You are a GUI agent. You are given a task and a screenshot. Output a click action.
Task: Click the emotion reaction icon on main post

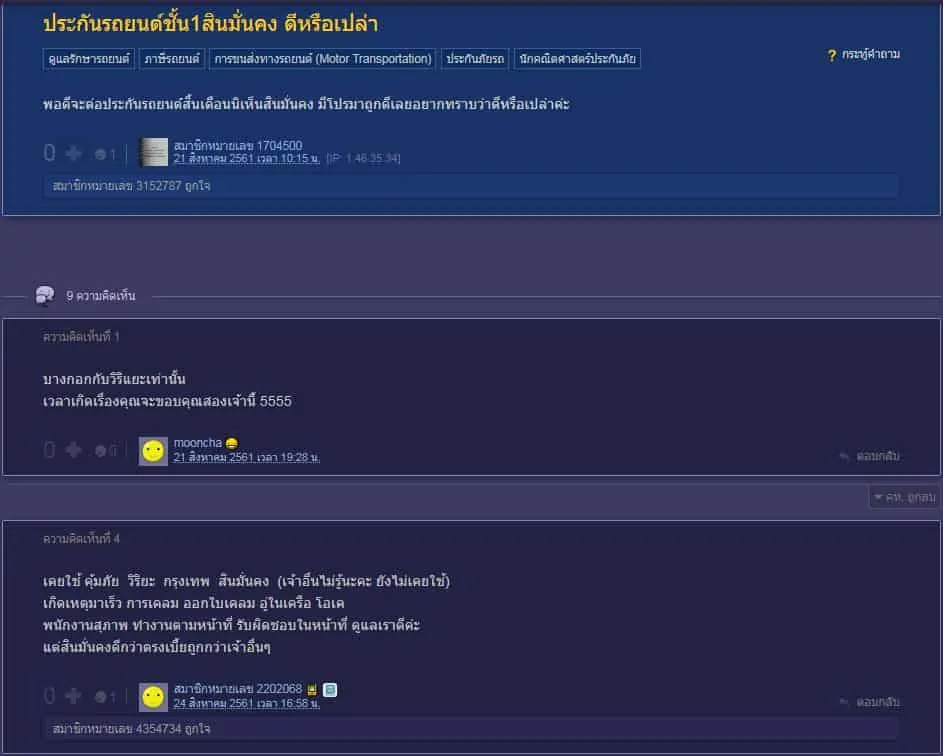(100, 155)
